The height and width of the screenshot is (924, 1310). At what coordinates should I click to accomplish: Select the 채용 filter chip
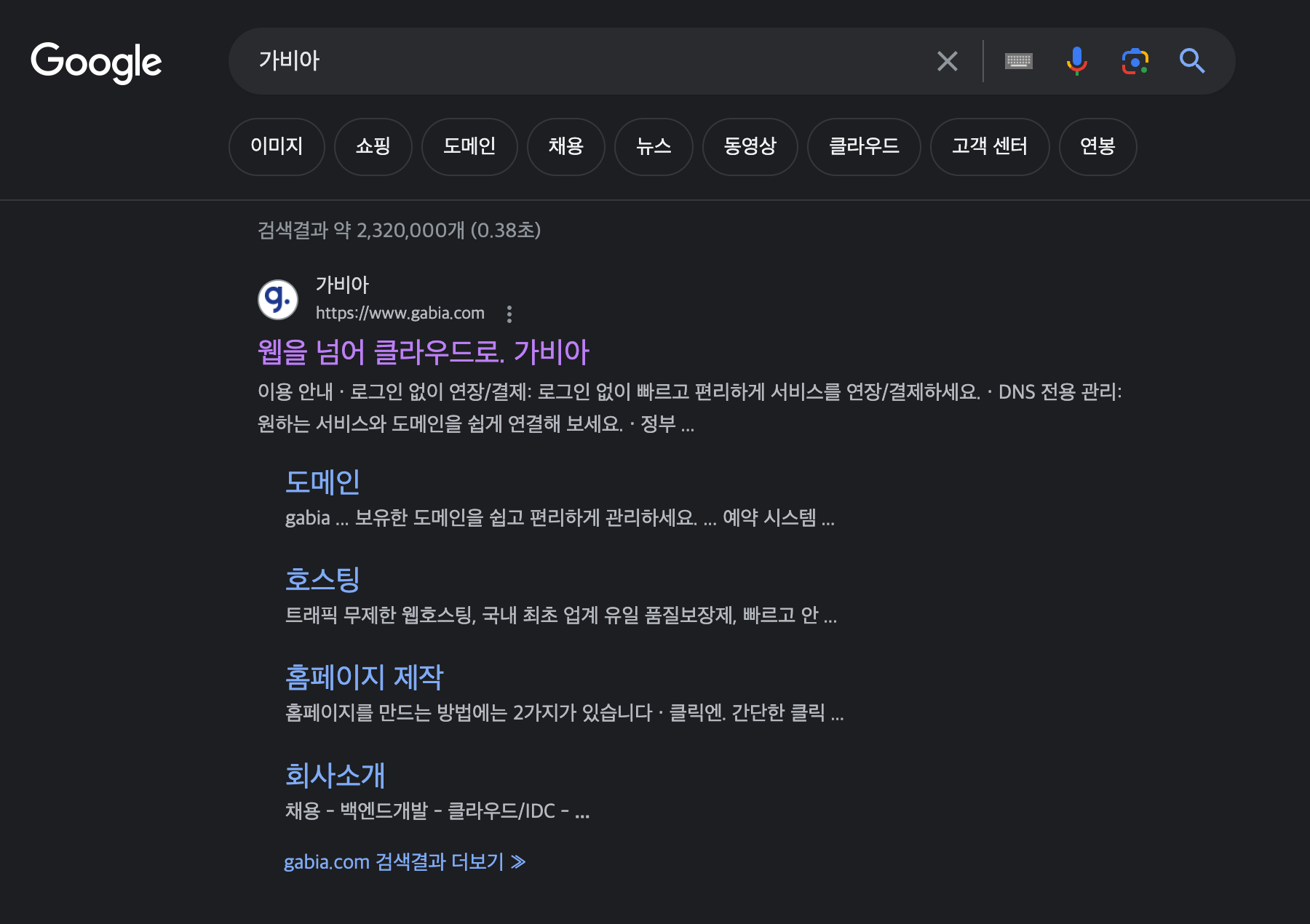coord(566,146)
